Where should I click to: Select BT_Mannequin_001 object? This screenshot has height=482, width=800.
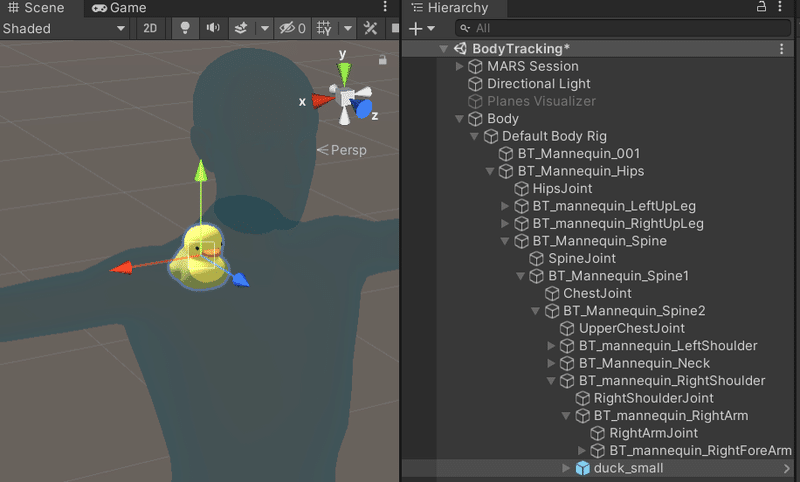point(579,154)
